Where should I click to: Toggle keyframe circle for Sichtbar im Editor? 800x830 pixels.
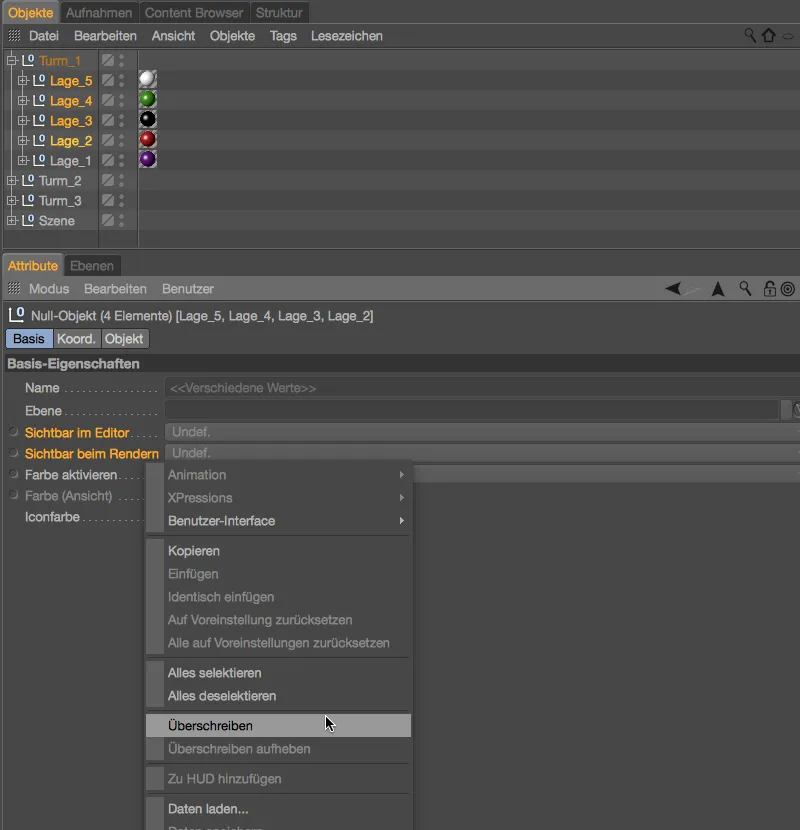[14, 432]
